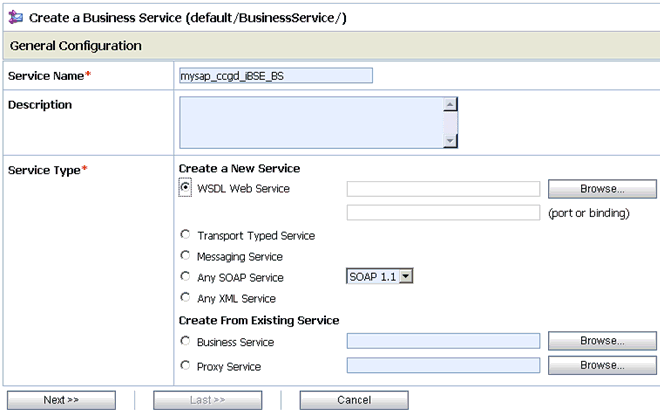Click Browse next to Business Service field
Viewport: 660px width, 413px height.
point(602,341)
